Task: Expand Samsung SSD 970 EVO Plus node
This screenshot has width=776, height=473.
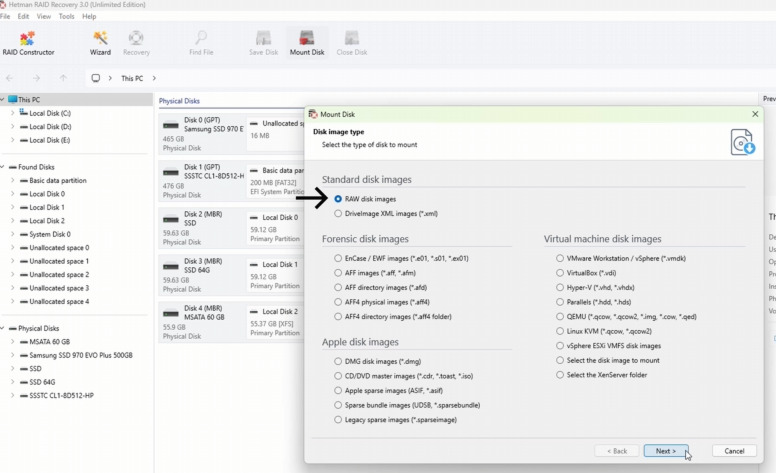Action: [12, 355]
